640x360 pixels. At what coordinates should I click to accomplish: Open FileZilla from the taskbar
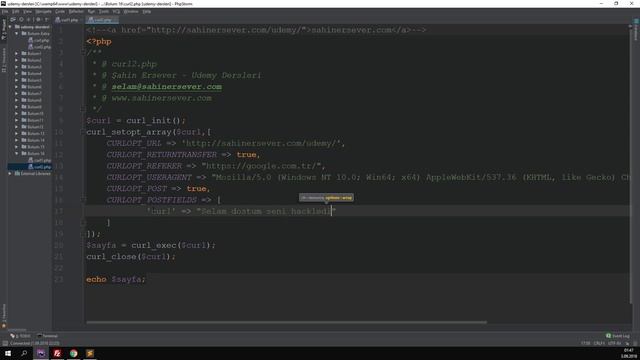pos(57,353)
